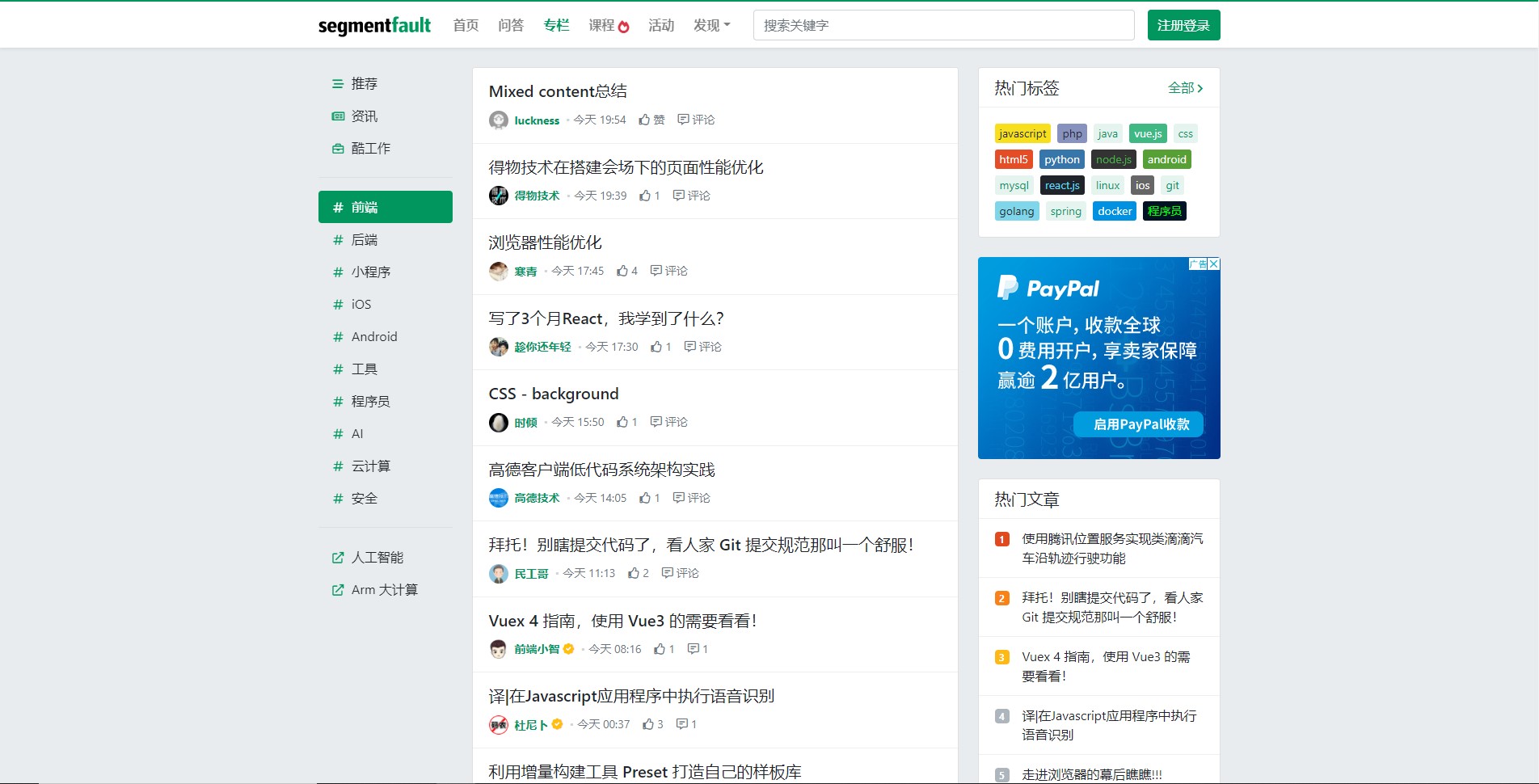The image size is (1539, 784).
Task: Open 全部 hot tags chevron link
Action: [1186, 88]
